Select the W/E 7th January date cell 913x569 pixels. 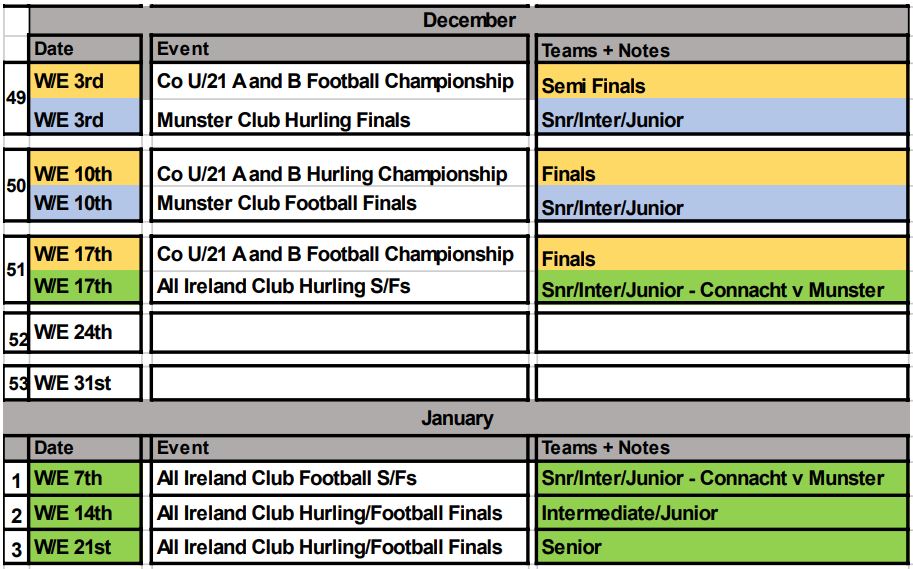click(85, 479)
